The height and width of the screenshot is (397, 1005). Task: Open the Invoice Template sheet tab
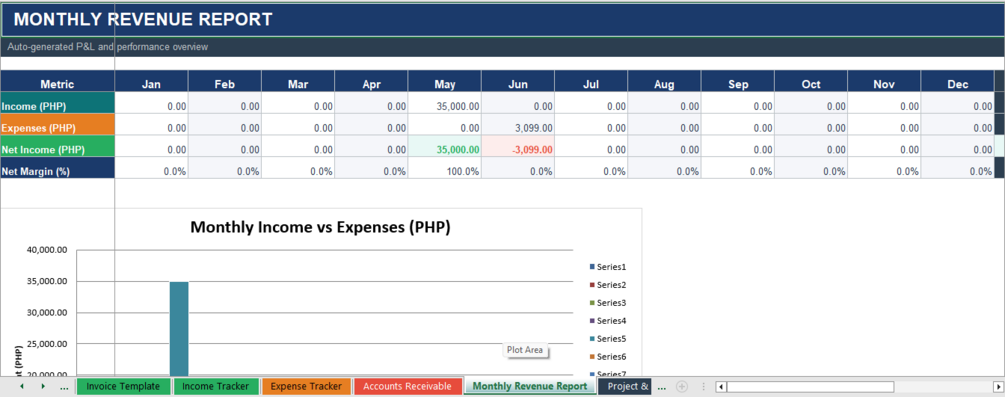pyautogui.click(x=123, y=387)
